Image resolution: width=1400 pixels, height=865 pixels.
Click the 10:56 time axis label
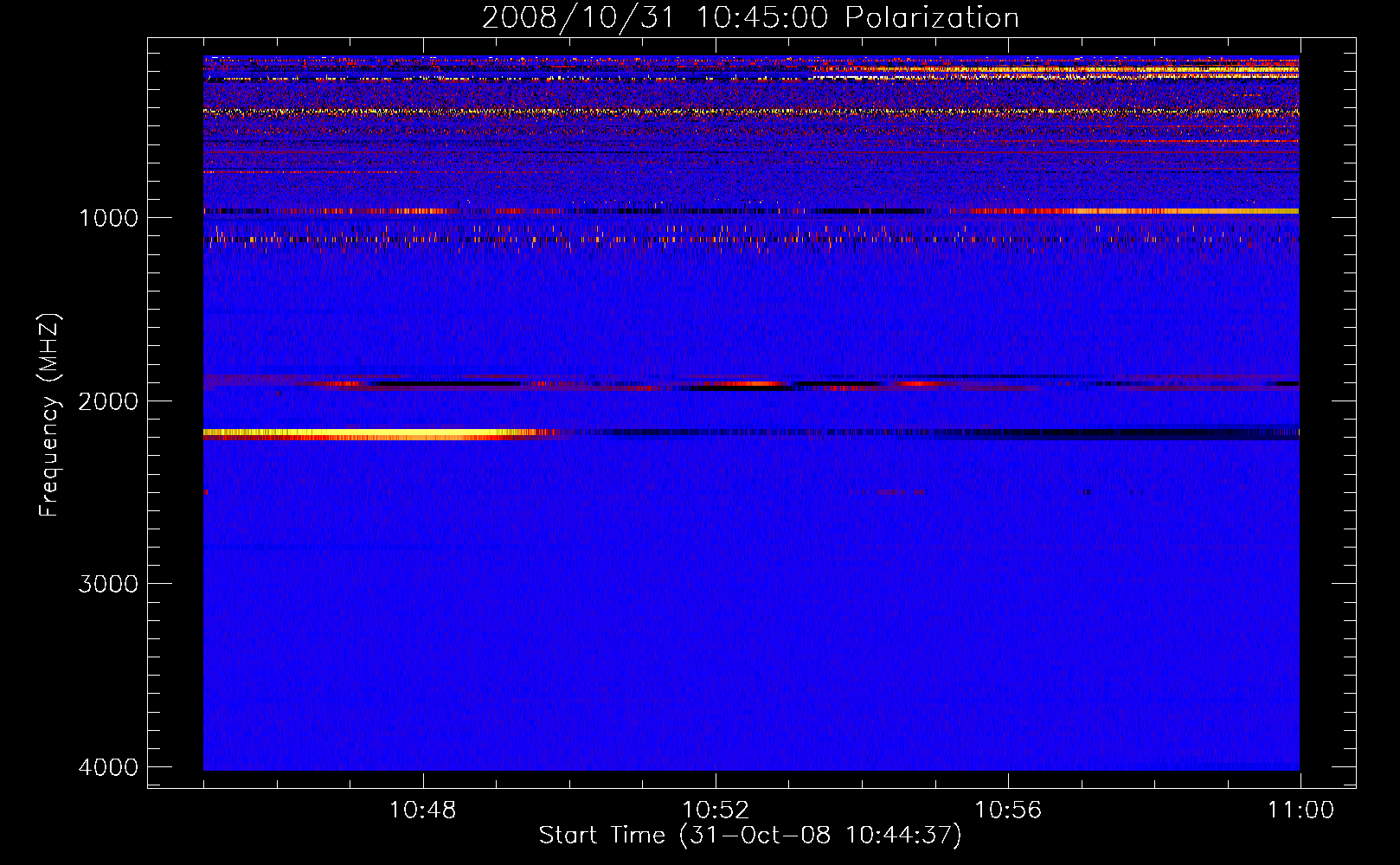click(1008, 811)
